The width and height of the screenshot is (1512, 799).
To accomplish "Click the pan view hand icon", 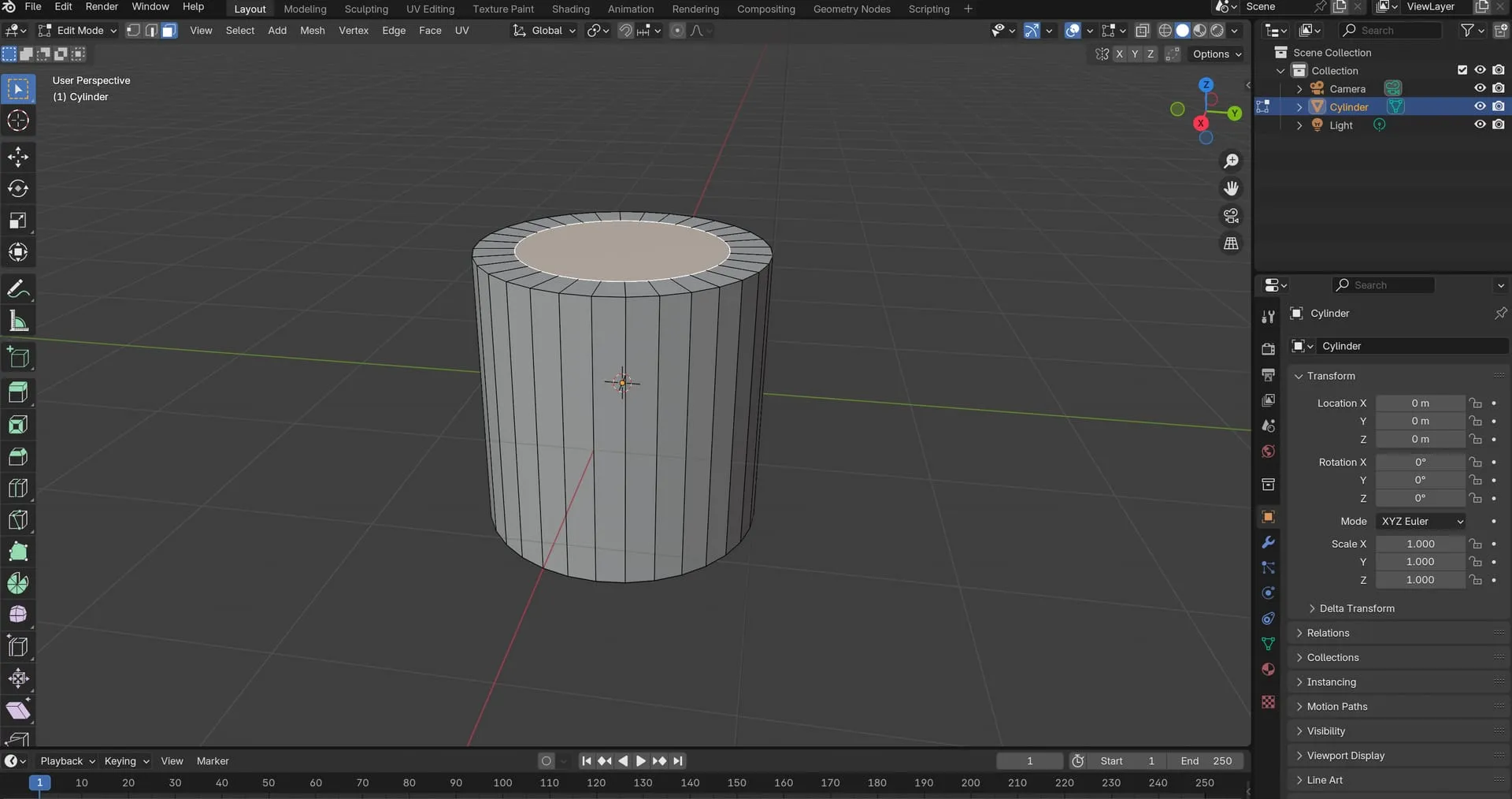I will [1231, 188].
